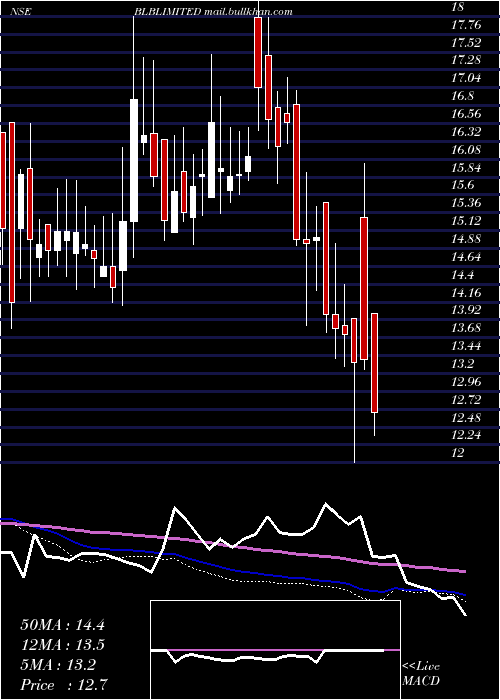500x700 pixels.
Task: Click the 17.76 price axis label
Action: coord(466,25)
